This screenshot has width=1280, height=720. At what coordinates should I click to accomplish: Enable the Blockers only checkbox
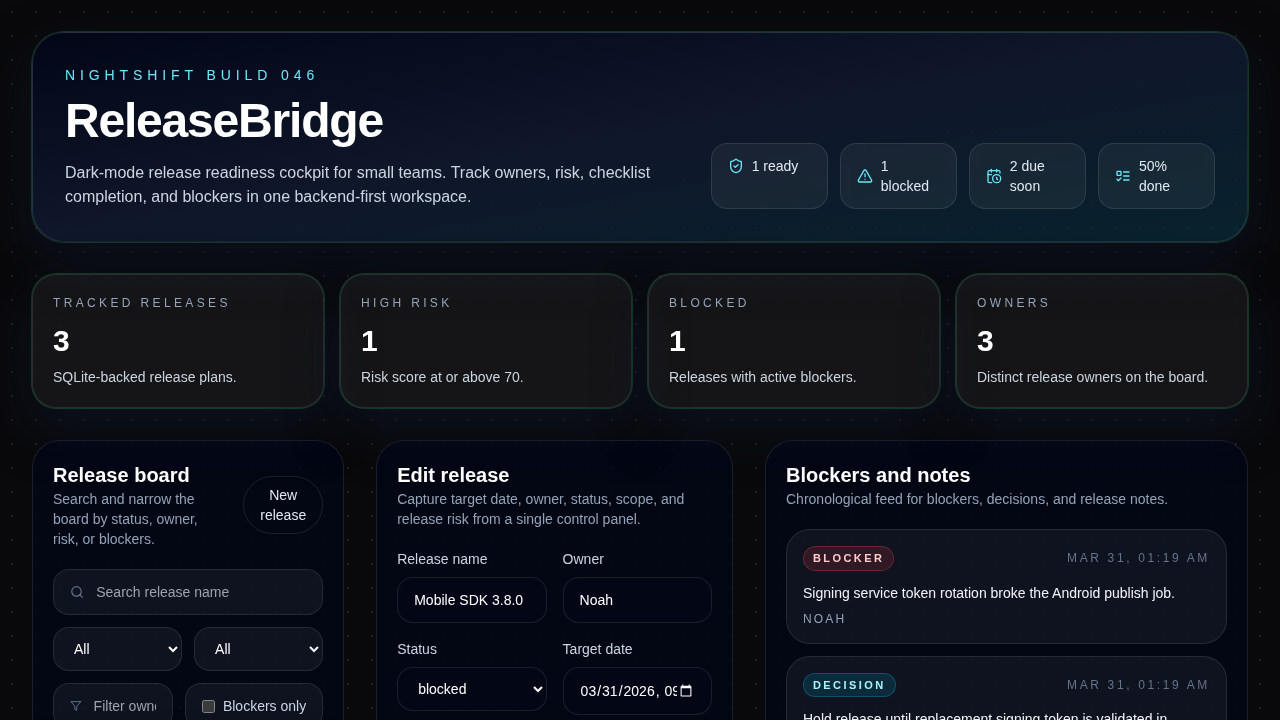pyautogui.click(x=209, y=706)
